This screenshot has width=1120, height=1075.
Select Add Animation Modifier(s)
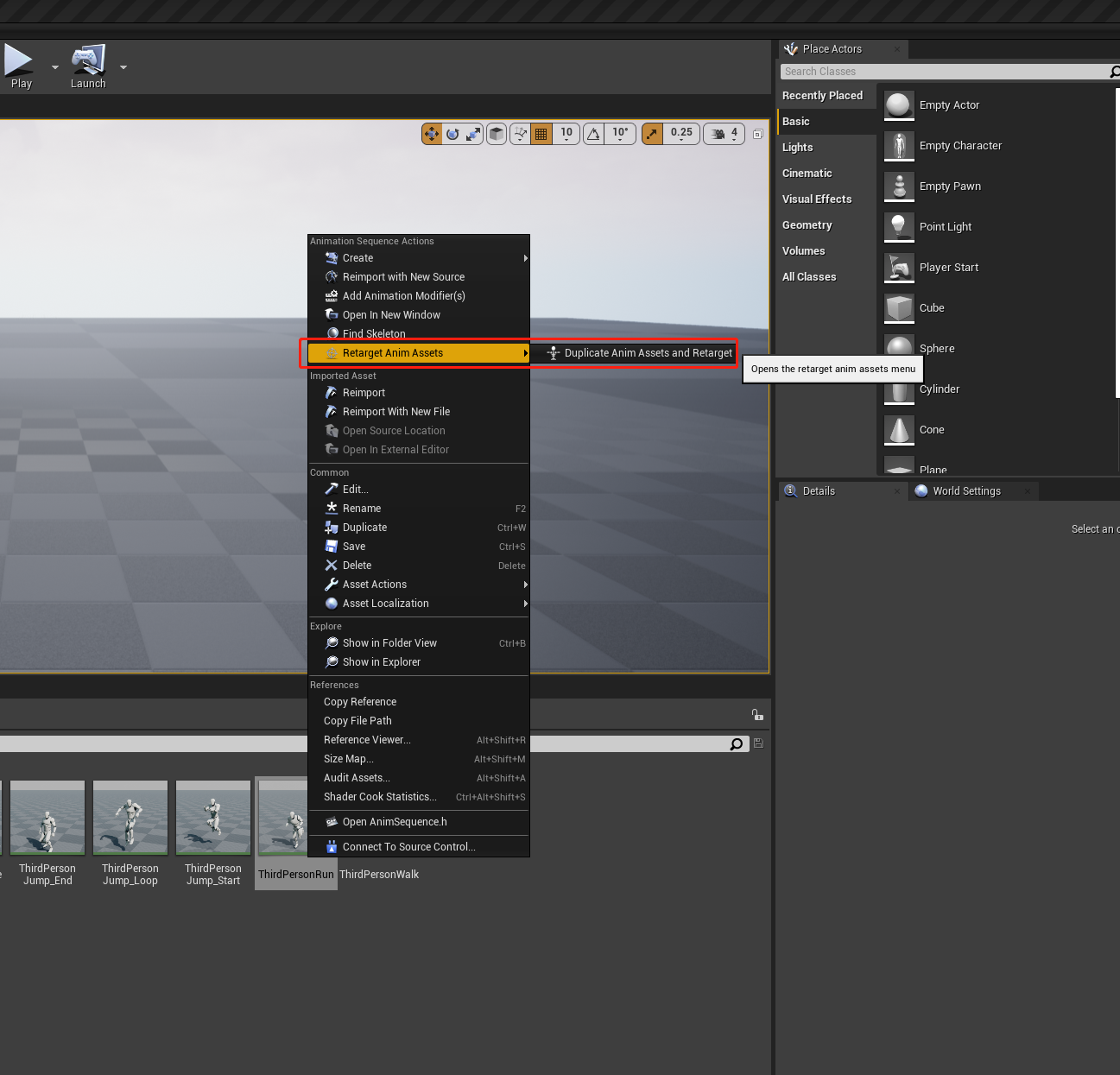click(419, 296)
